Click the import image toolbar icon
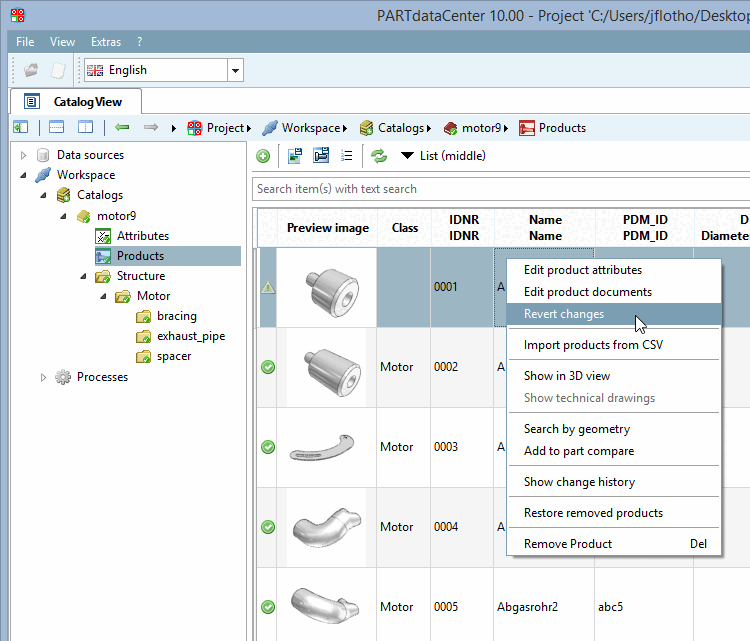 (x=295, y=156)
